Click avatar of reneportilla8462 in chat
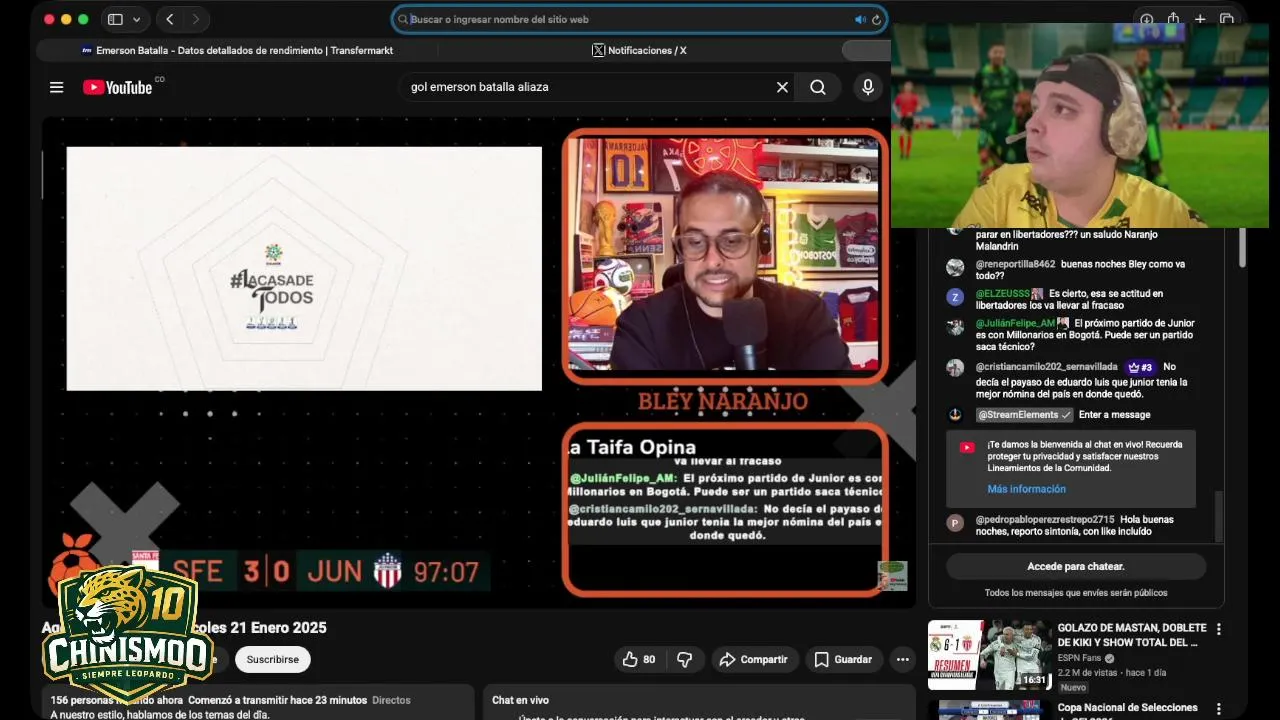 955,267
